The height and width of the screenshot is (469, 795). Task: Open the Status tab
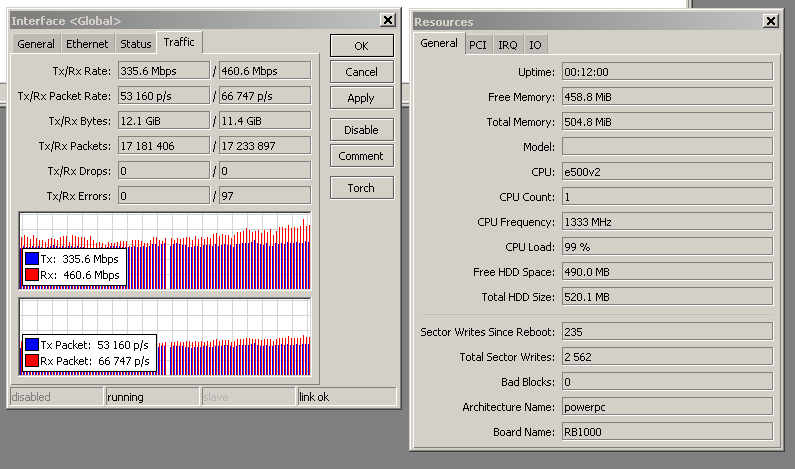click(x=136, y=44)
